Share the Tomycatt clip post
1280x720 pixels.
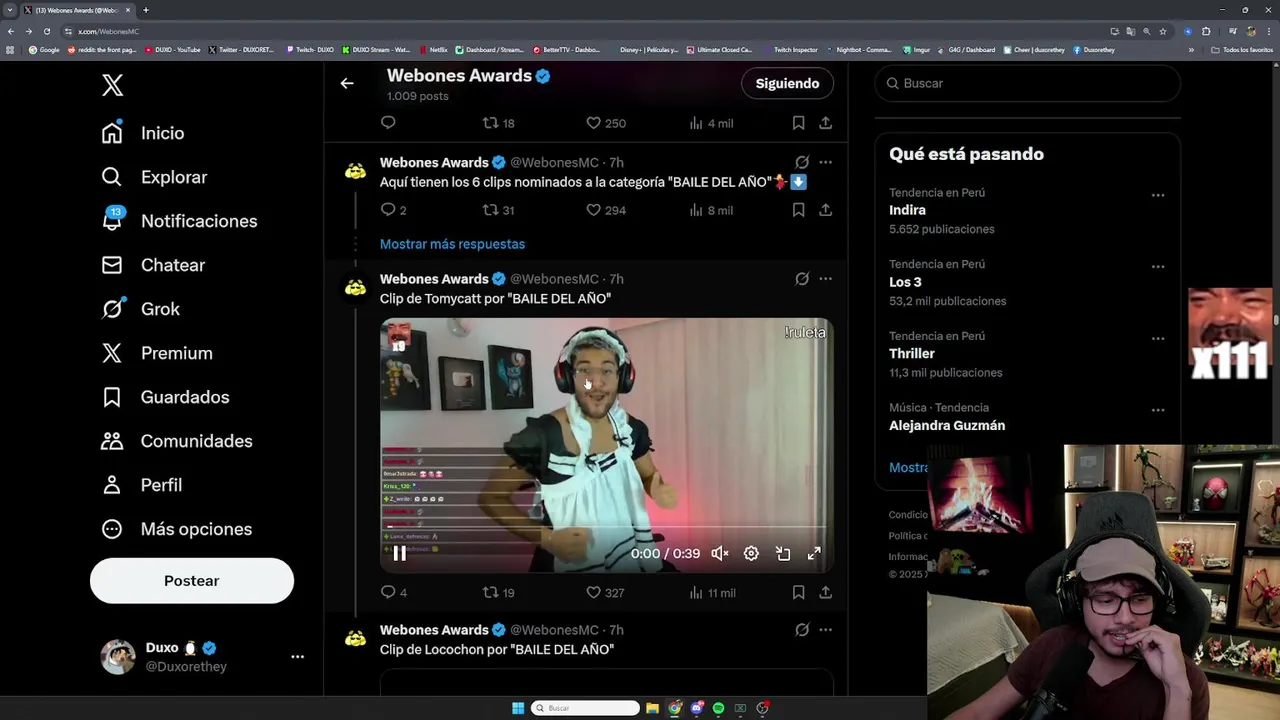(825, 593)
